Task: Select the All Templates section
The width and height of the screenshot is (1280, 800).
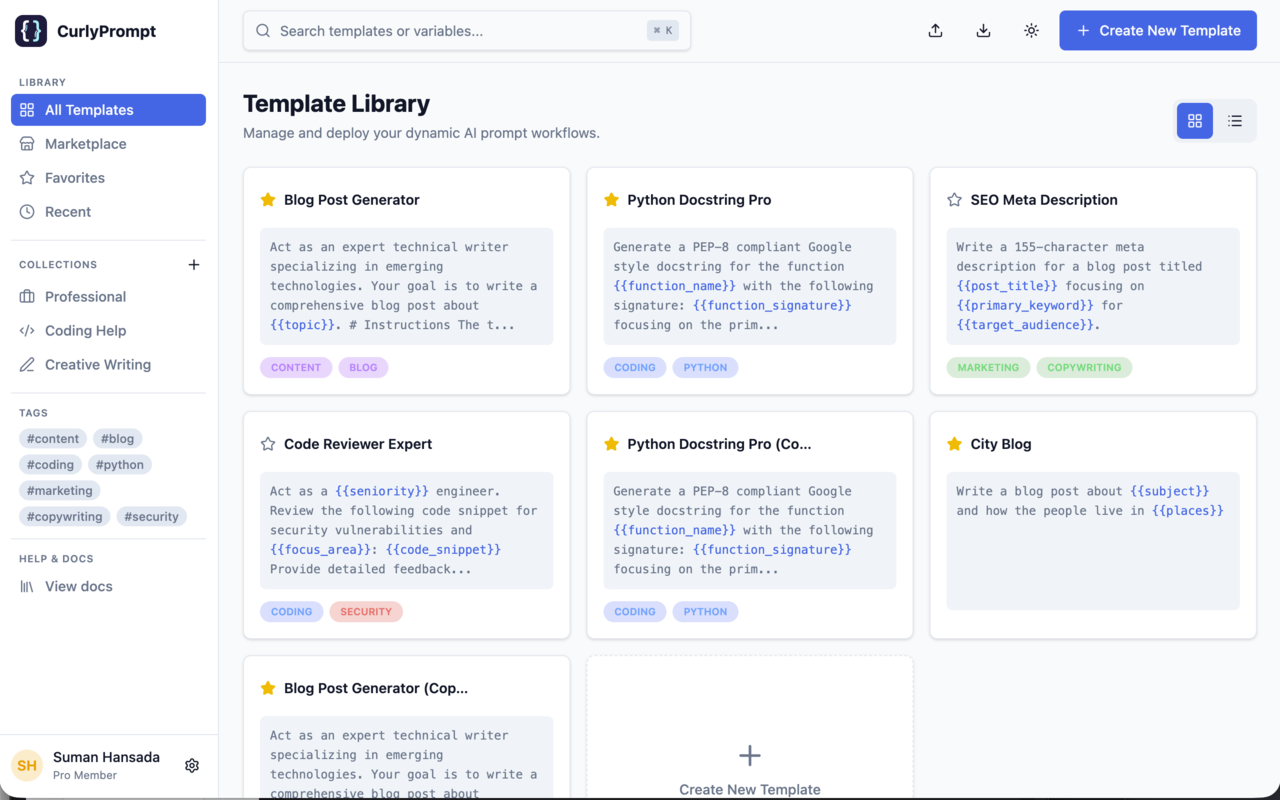Action: click(88, 110)
